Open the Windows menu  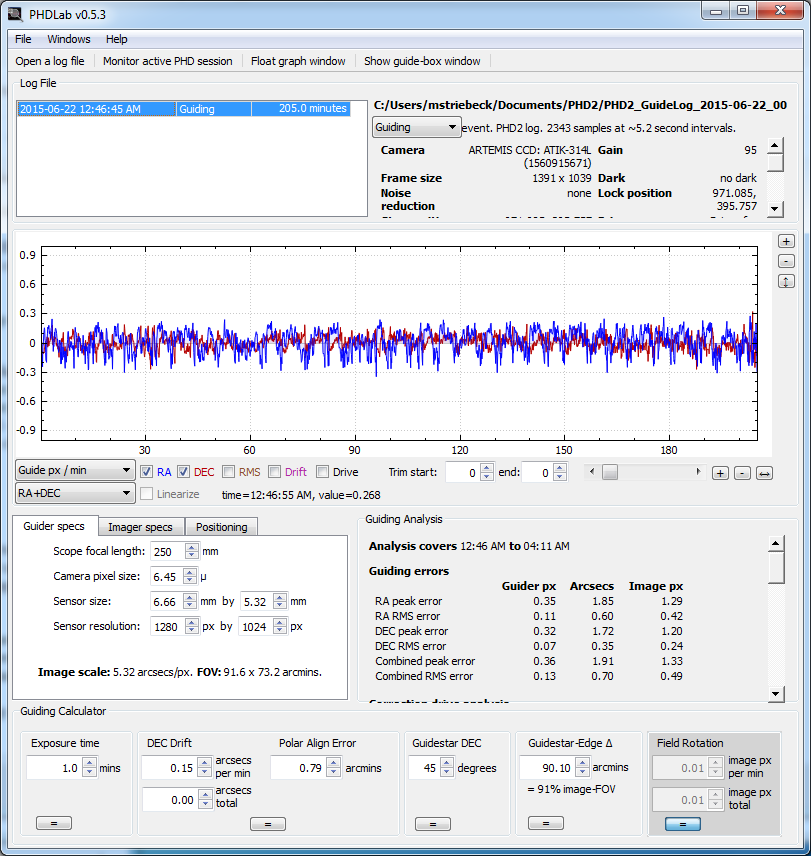69,39
